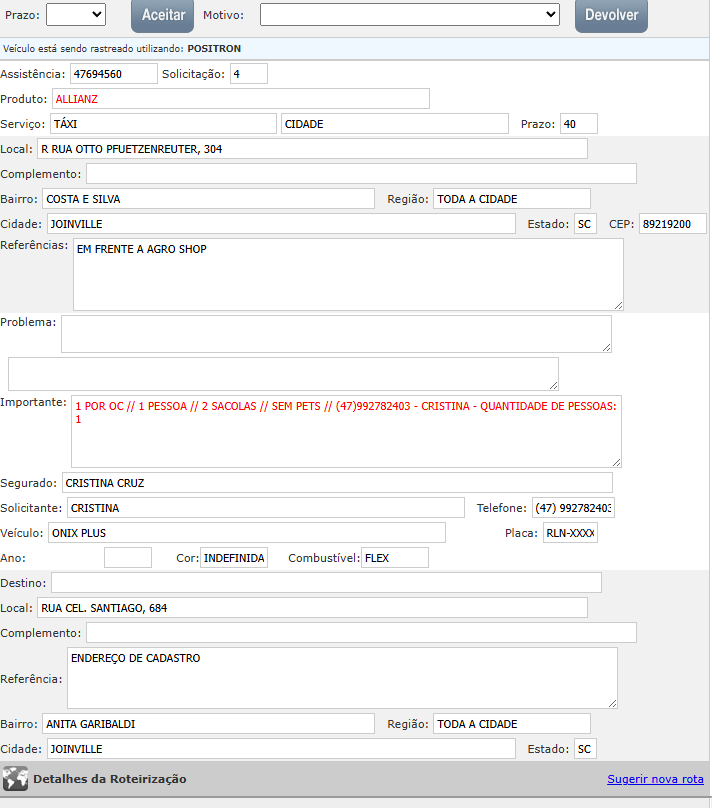The width and height of the screenshot is (712, 808).
Task: Click the Segurado field with CRISTINA CRUZ
Action: pos(336,483)
